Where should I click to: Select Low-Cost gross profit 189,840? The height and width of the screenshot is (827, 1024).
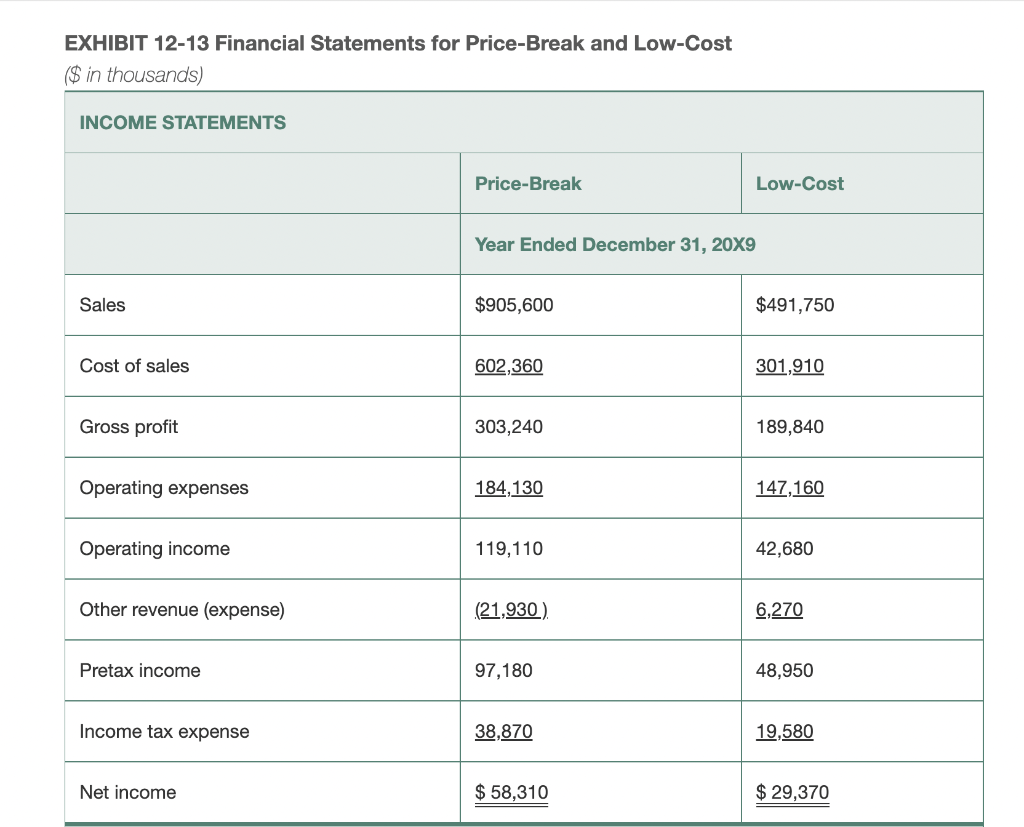790,427
